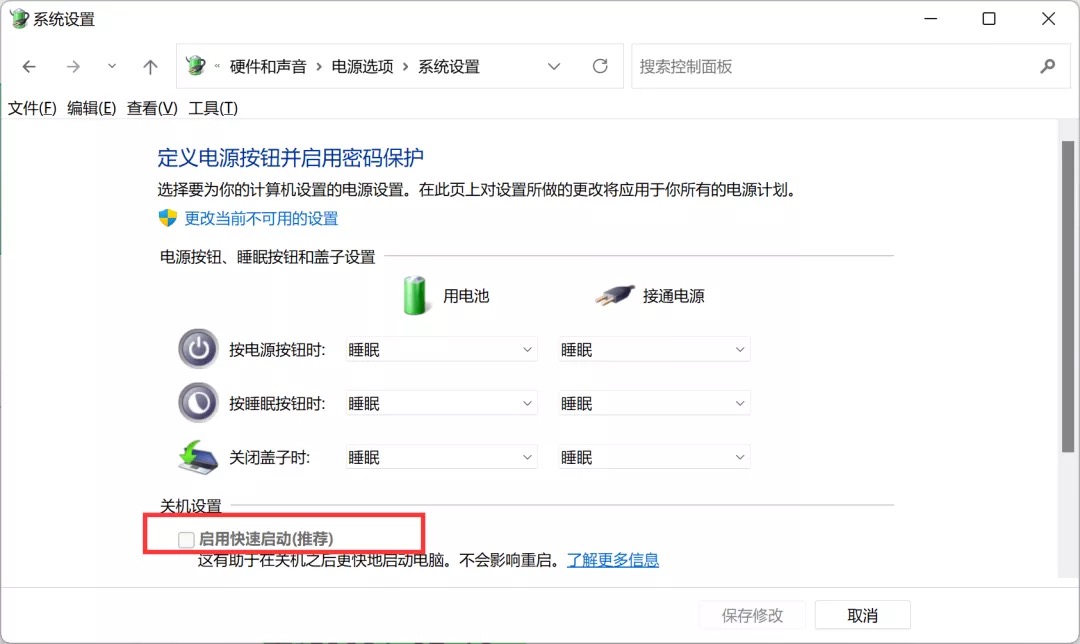Click 更改当前不可用的设置 link
Image resolution: width=1080 pixels, height=644 pixels.
[261, 218]
